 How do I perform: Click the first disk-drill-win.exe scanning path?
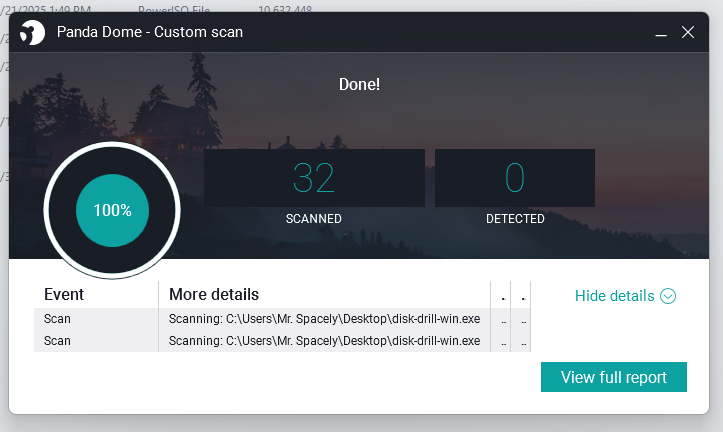click(x=324, y=319)
